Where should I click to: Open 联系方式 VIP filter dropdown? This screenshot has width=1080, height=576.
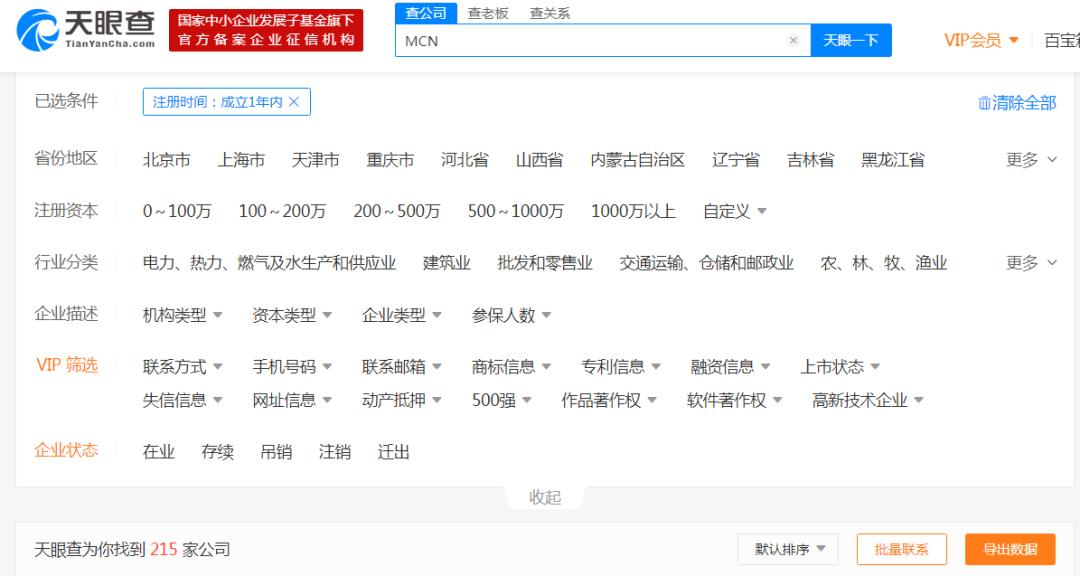point(182,367)
